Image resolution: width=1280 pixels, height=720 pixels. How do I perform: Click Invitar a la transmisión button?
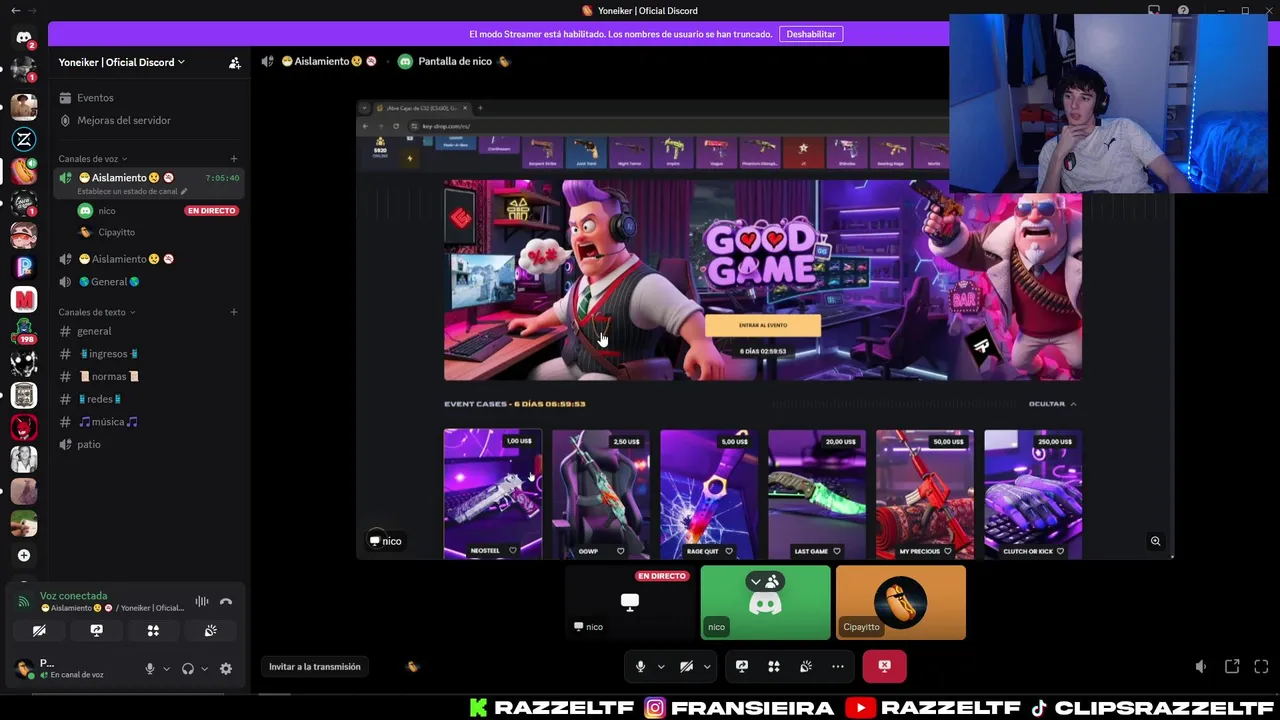coord(315,667)
